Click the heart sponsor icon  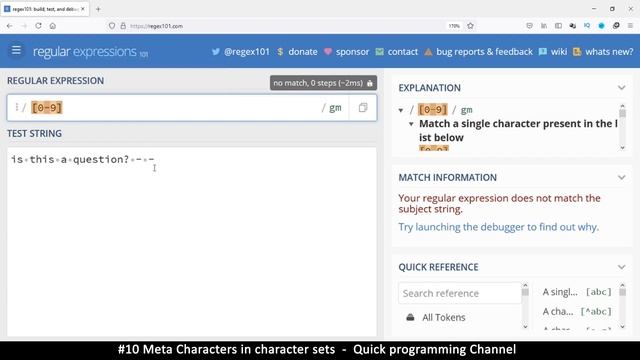(328, 52)
